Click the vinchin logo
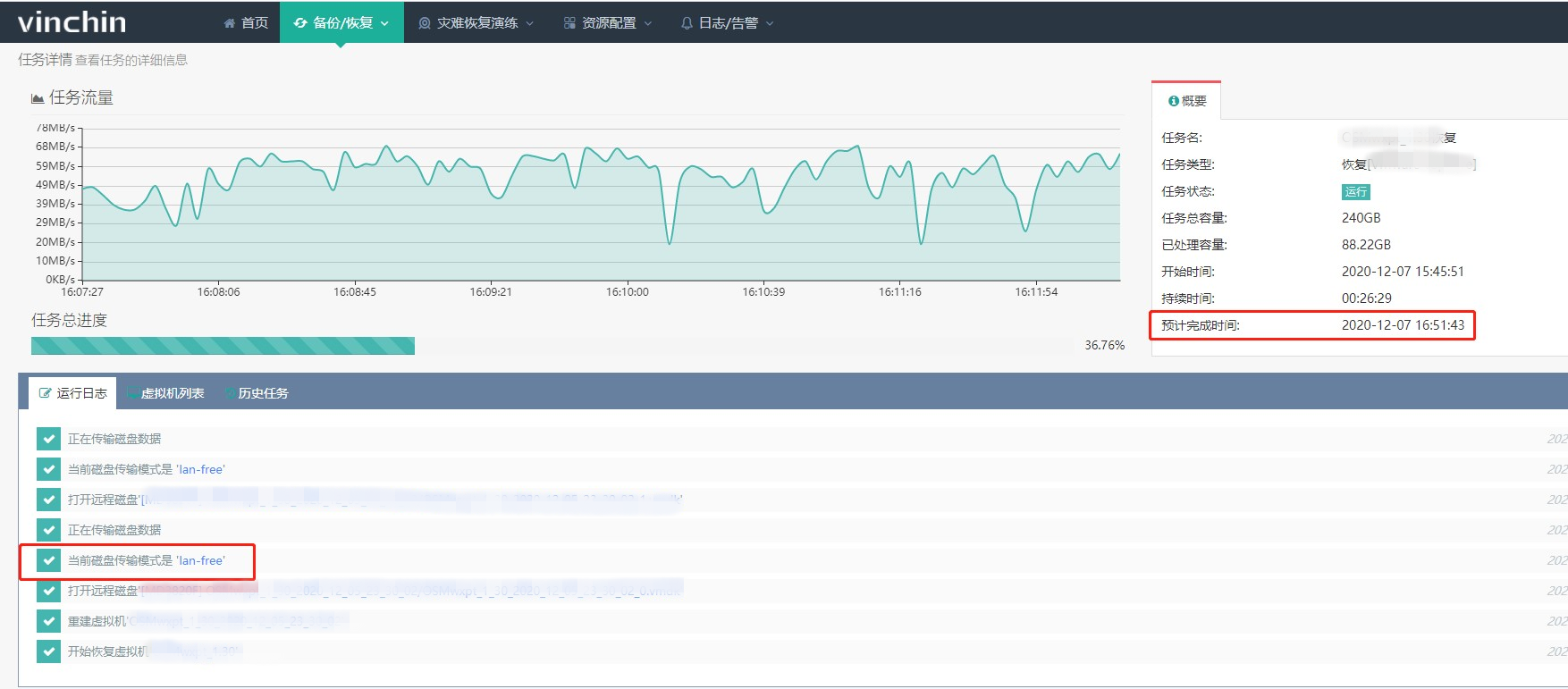The image size is (1568, 689). 72,21
